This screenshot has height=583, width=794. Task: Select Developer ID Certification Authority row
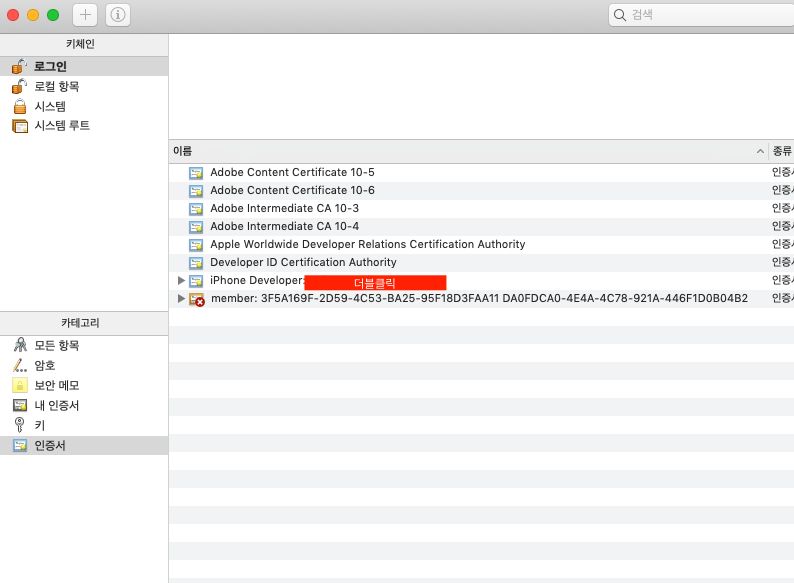point(481,262)
